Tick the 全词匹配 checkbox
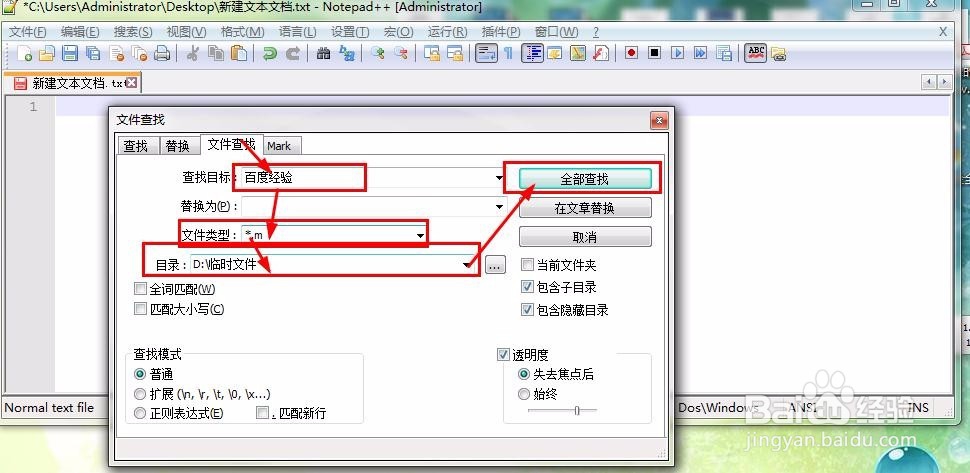 coord(140,289)
